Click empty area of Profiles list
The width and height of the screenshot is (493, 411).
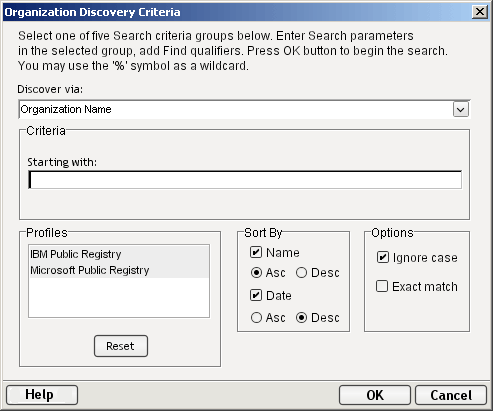click(119, 297)
